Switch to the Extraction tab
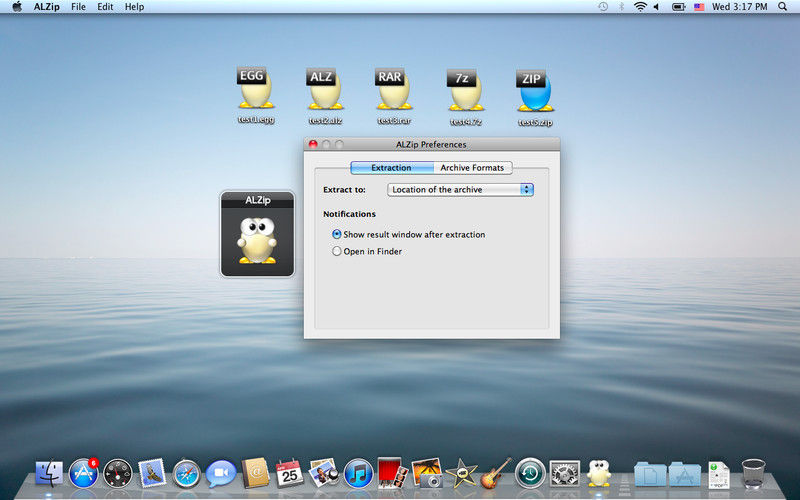Viewport: 800px width, 500px height. (391, 168)
